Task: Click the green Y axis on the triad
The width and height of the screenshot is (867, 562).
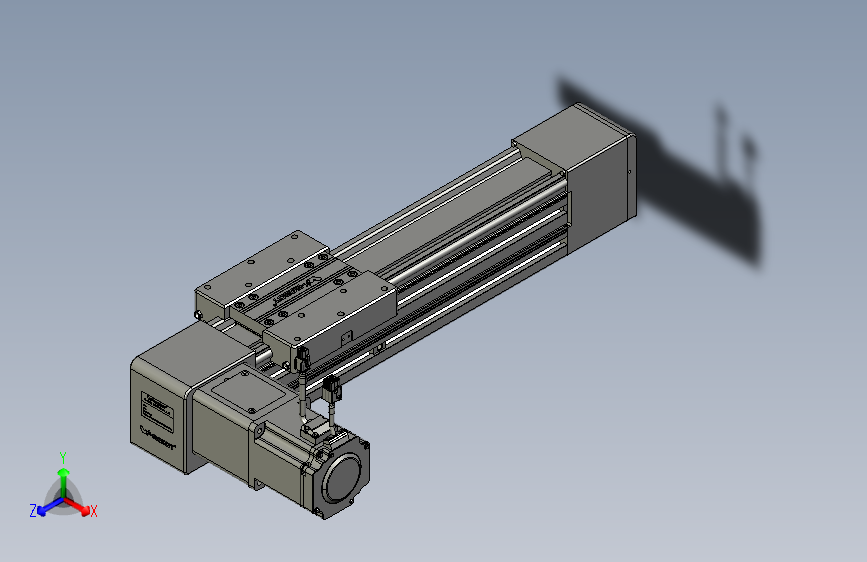Action: pos(64,476)
